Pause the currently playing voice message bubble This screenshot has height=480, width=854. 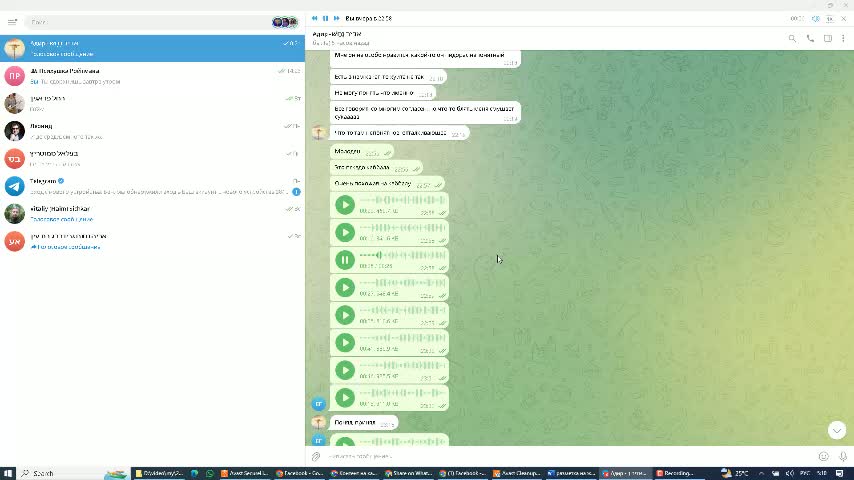click(345, 260)
